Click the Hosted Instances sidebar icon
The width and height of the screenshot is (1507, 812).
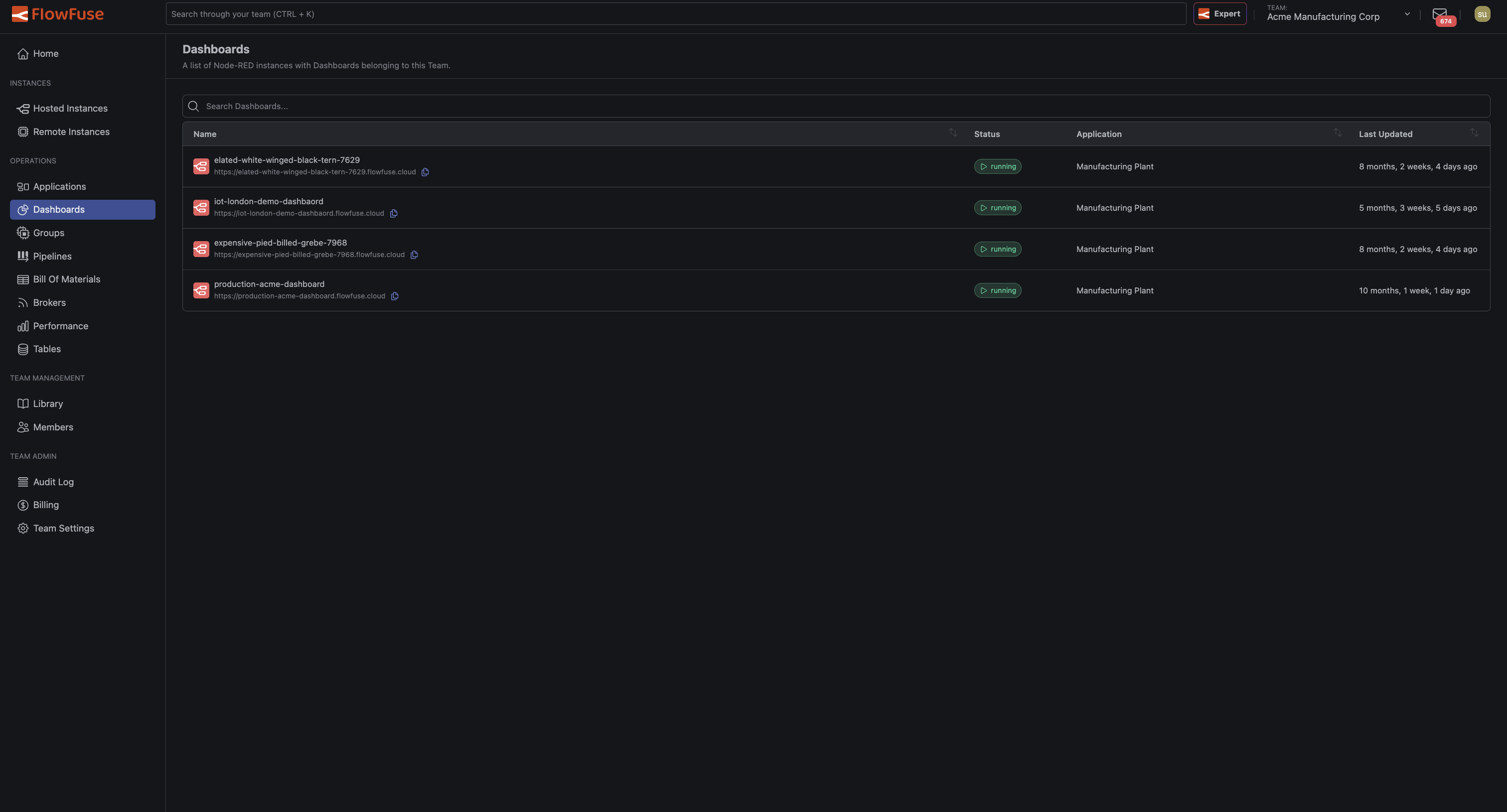click(x=23, y=109)
